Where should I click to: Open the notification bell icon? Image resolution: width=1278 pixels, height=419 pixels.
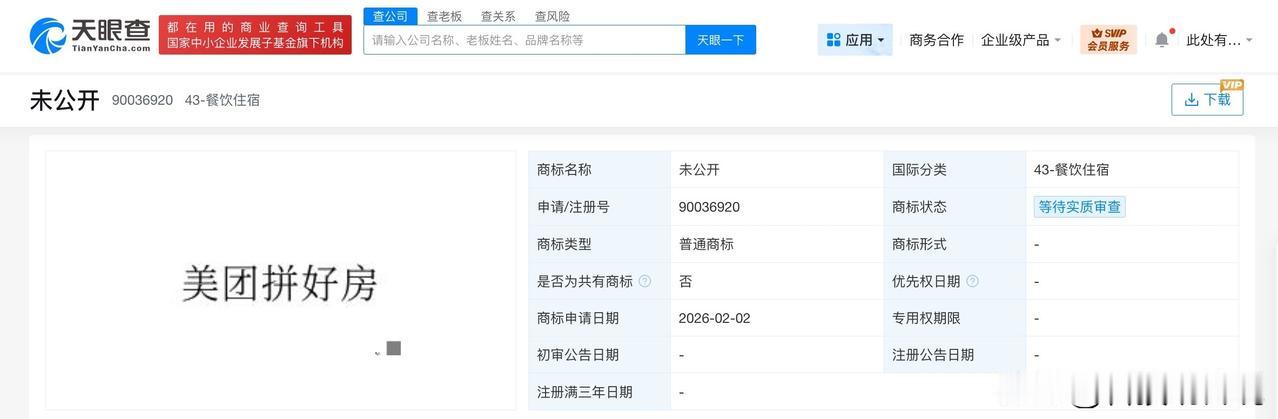pos(1162,40)
